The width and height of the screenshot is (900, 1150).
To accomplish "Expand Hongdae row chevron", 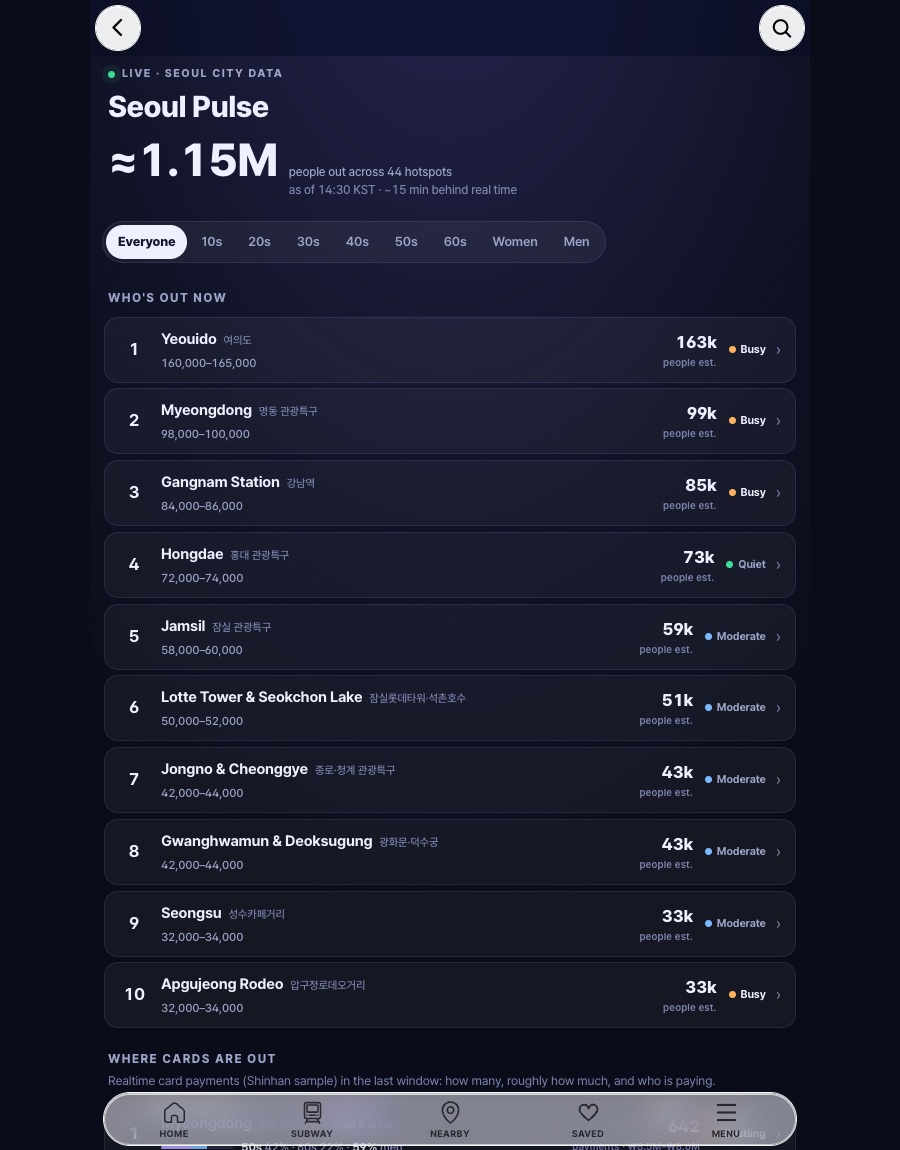I will [778, 565].
